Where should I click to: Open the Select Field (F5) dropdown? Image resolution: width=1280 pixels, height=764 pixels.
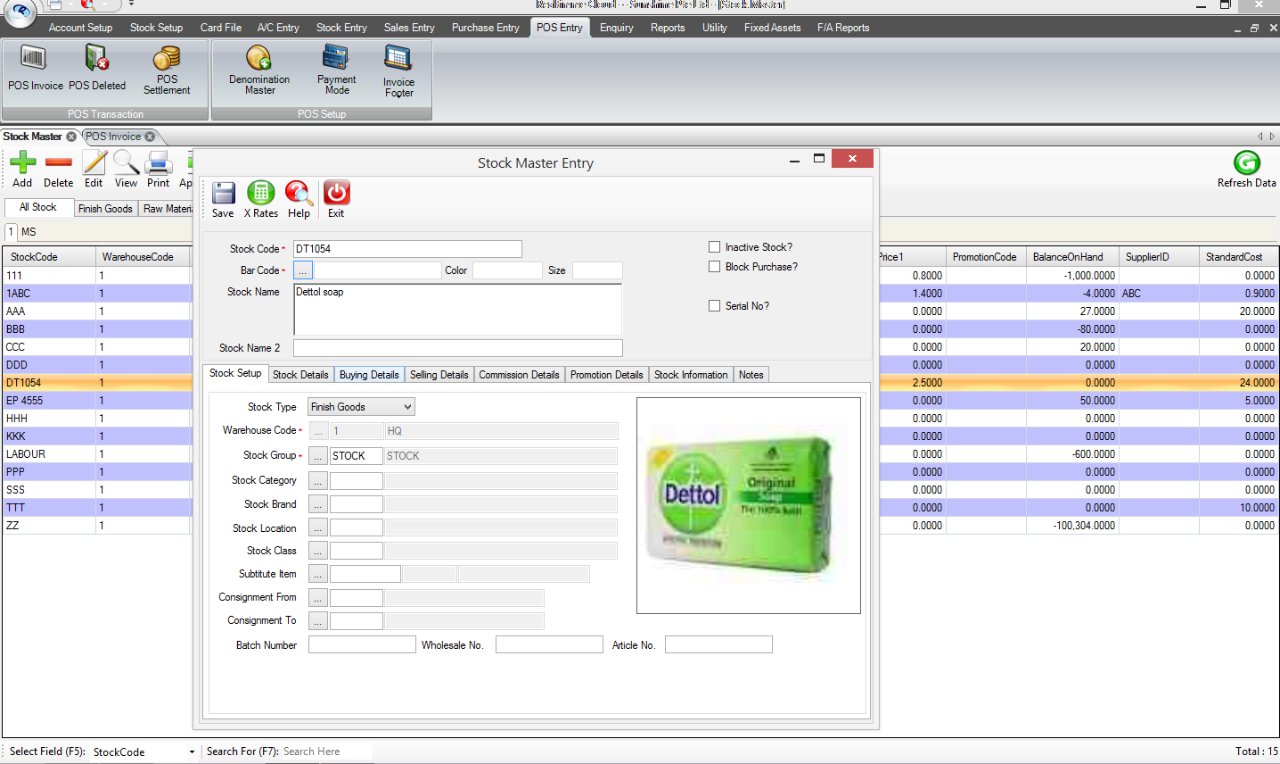193,751
